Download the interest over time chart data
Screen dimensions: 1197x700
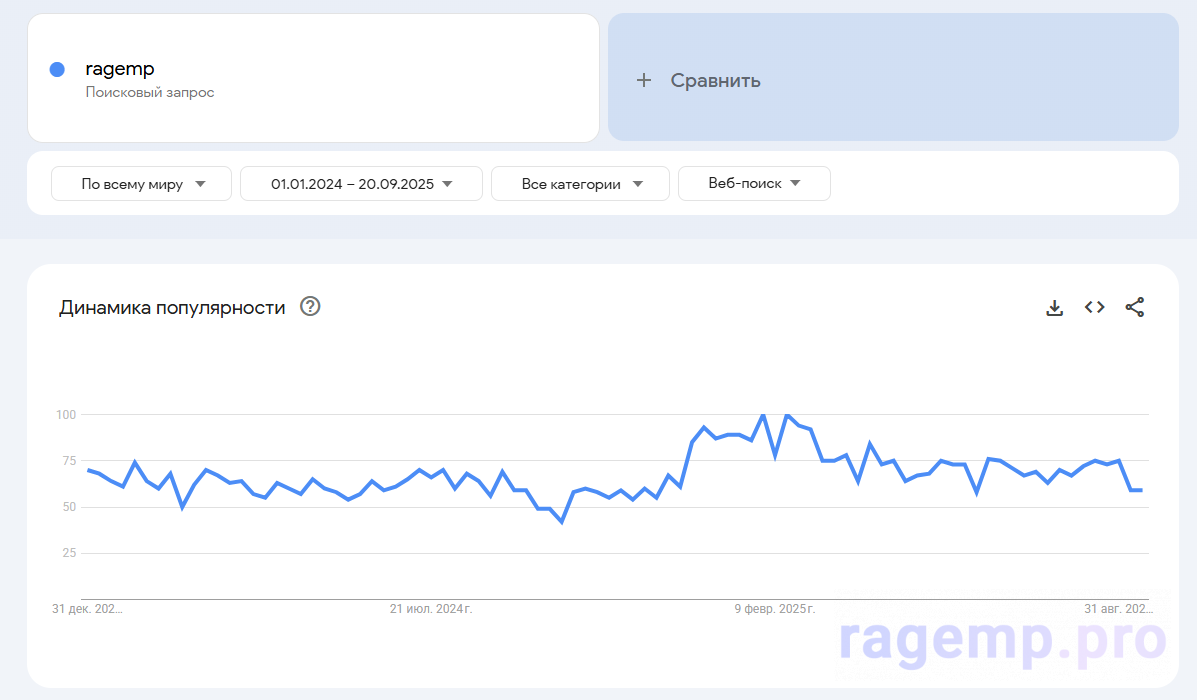1054,308
